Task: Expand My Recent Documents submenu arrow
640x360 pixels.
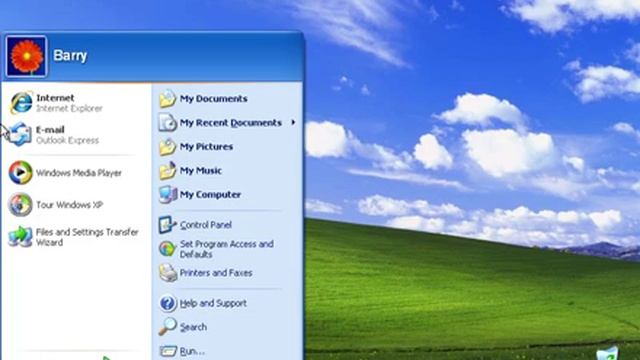Action: (x=293, y=122)
